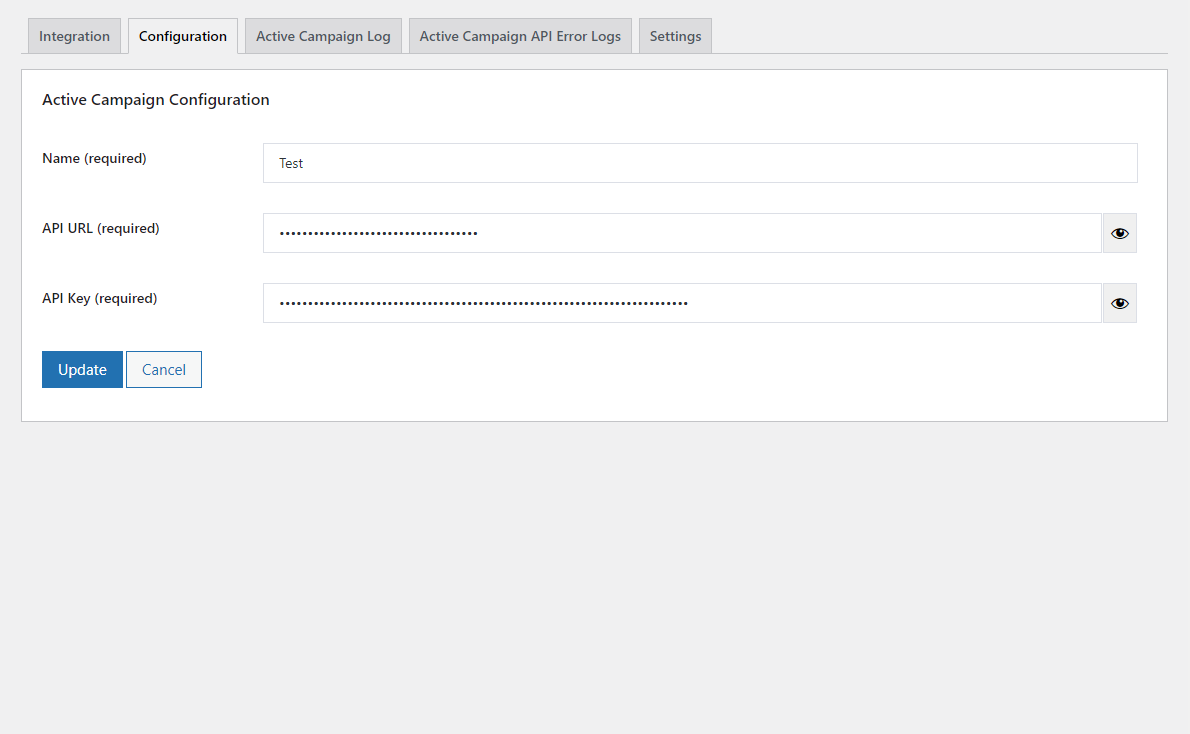Focus the API Key input field
The height and width of the screenshot is (734, 1190).
click(682, 303)
